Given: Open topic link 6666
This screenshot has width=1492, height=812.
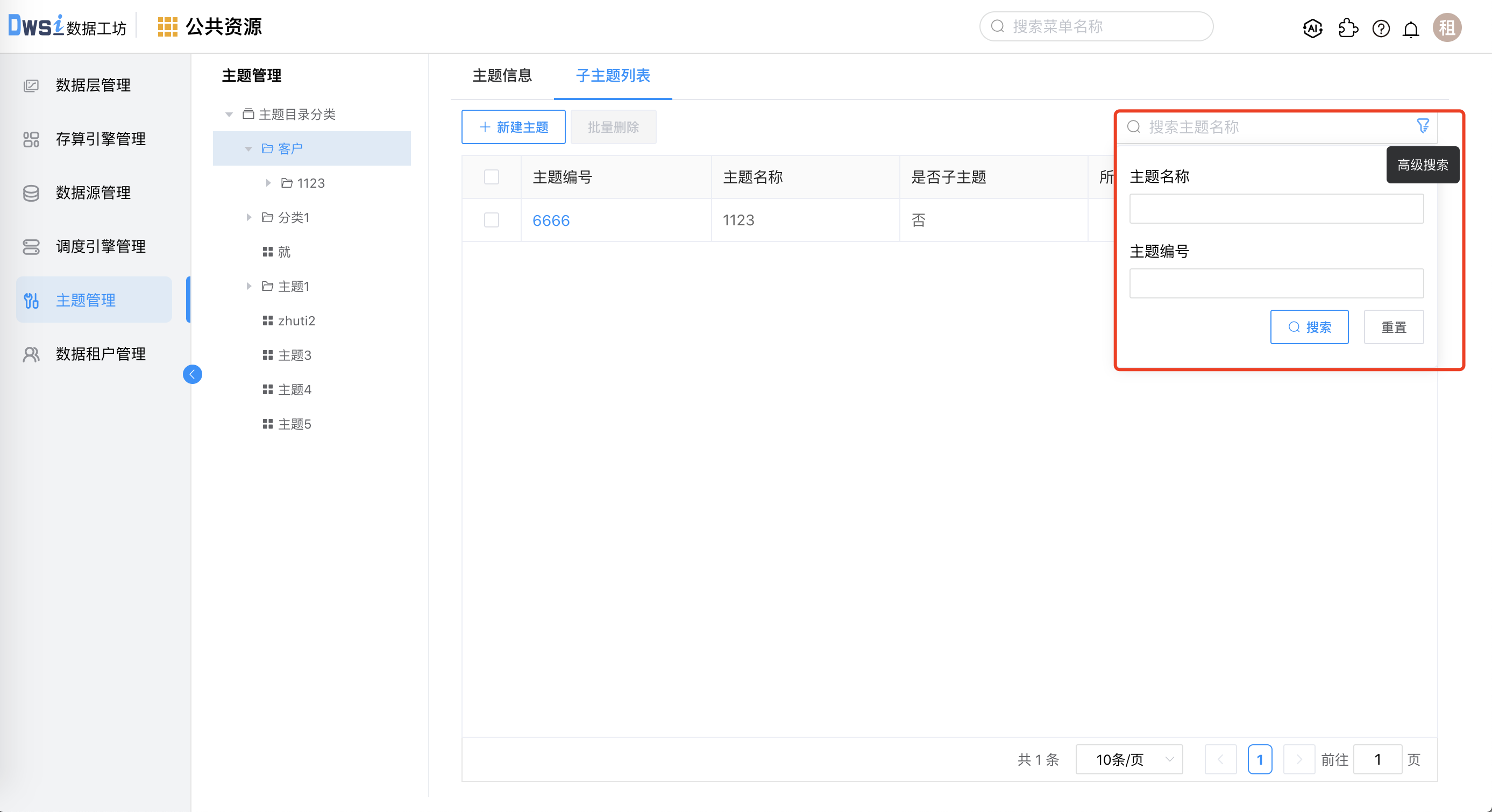Looking at the screenshot, I should pyautogui.click(x=550, y=220).
